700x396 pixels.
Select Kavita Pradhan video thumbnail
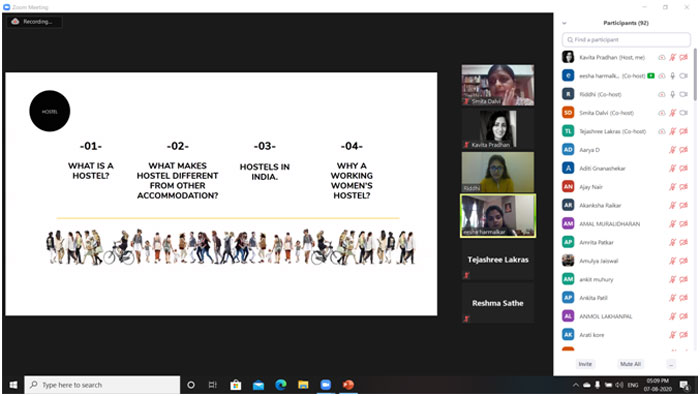(x=498, y=129)
